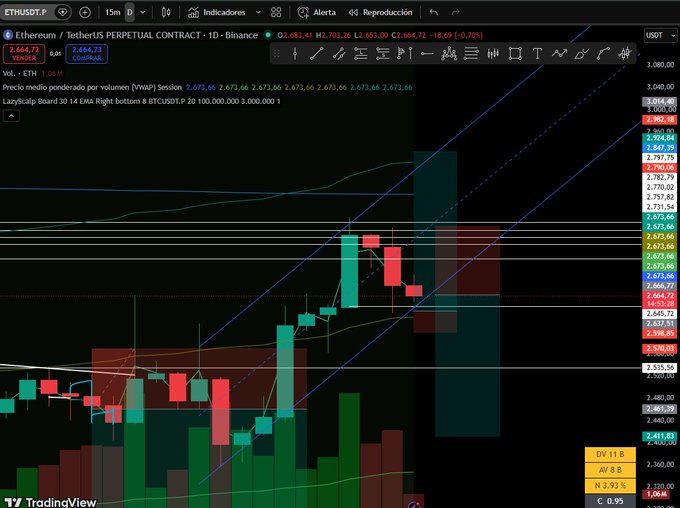Click the add symbol plus icon

tap(85, 13)
